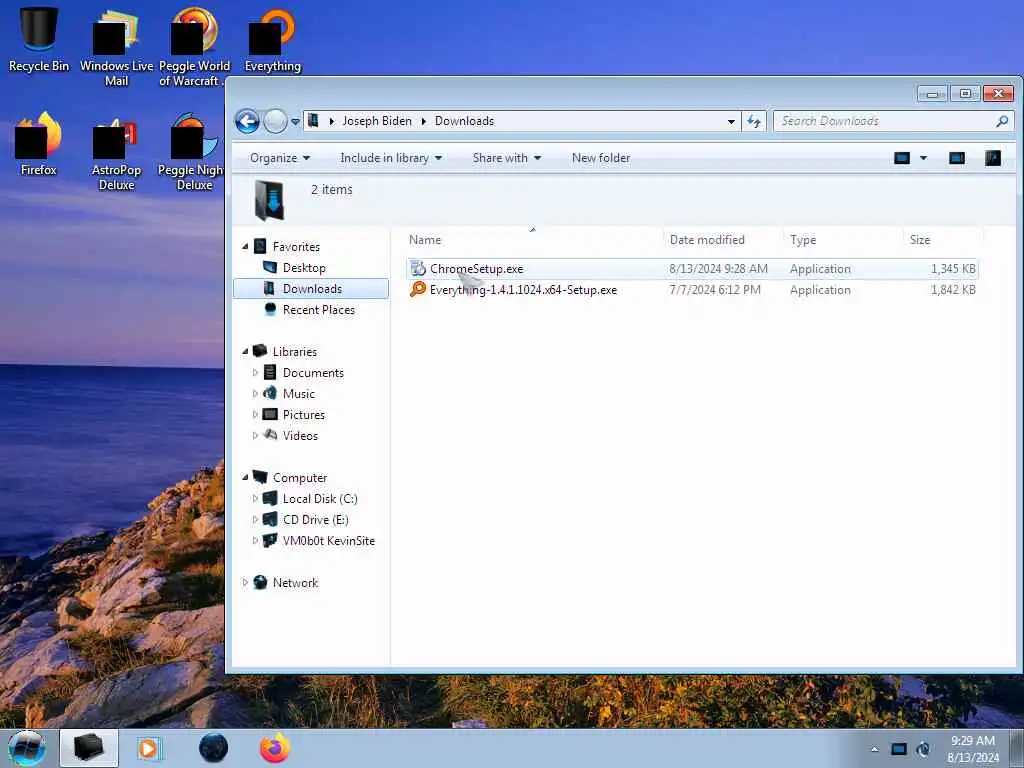The height and width of the screenshot is (768, 1024).
Task: Open recent pages dropdown arrow
Action: coord(295,121)
